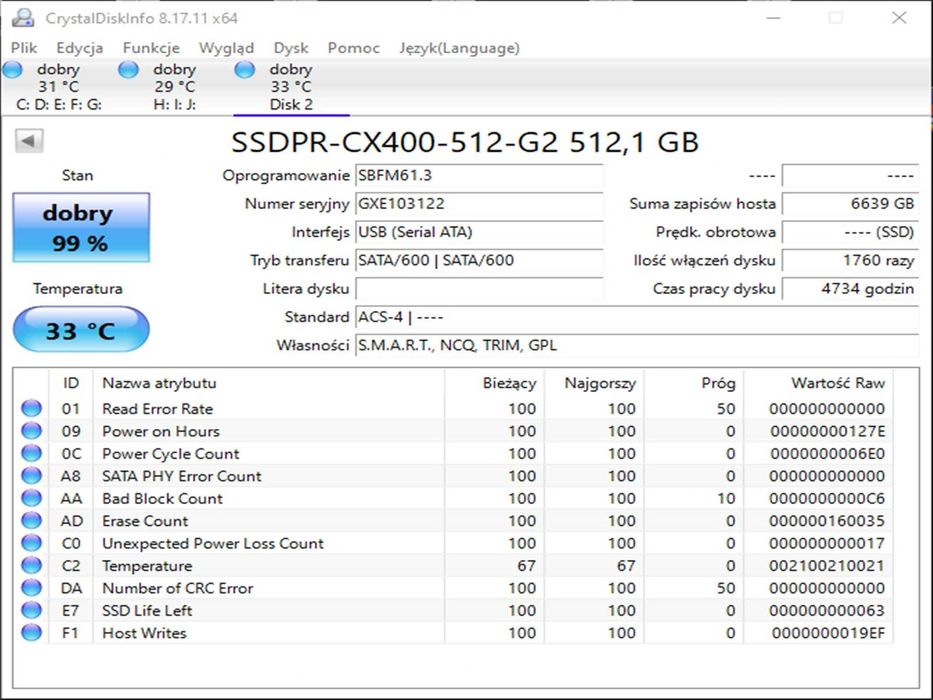
Task: Open the Dysk menu
Action: pyautogui.click(x=291, y=48)
